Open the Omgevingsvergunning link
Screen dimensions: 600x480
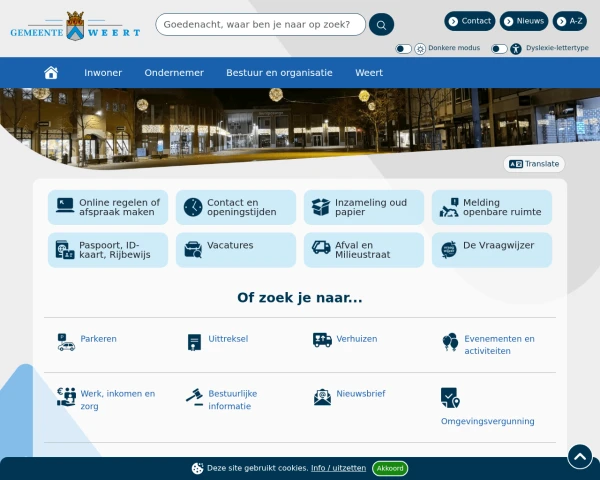488,421
